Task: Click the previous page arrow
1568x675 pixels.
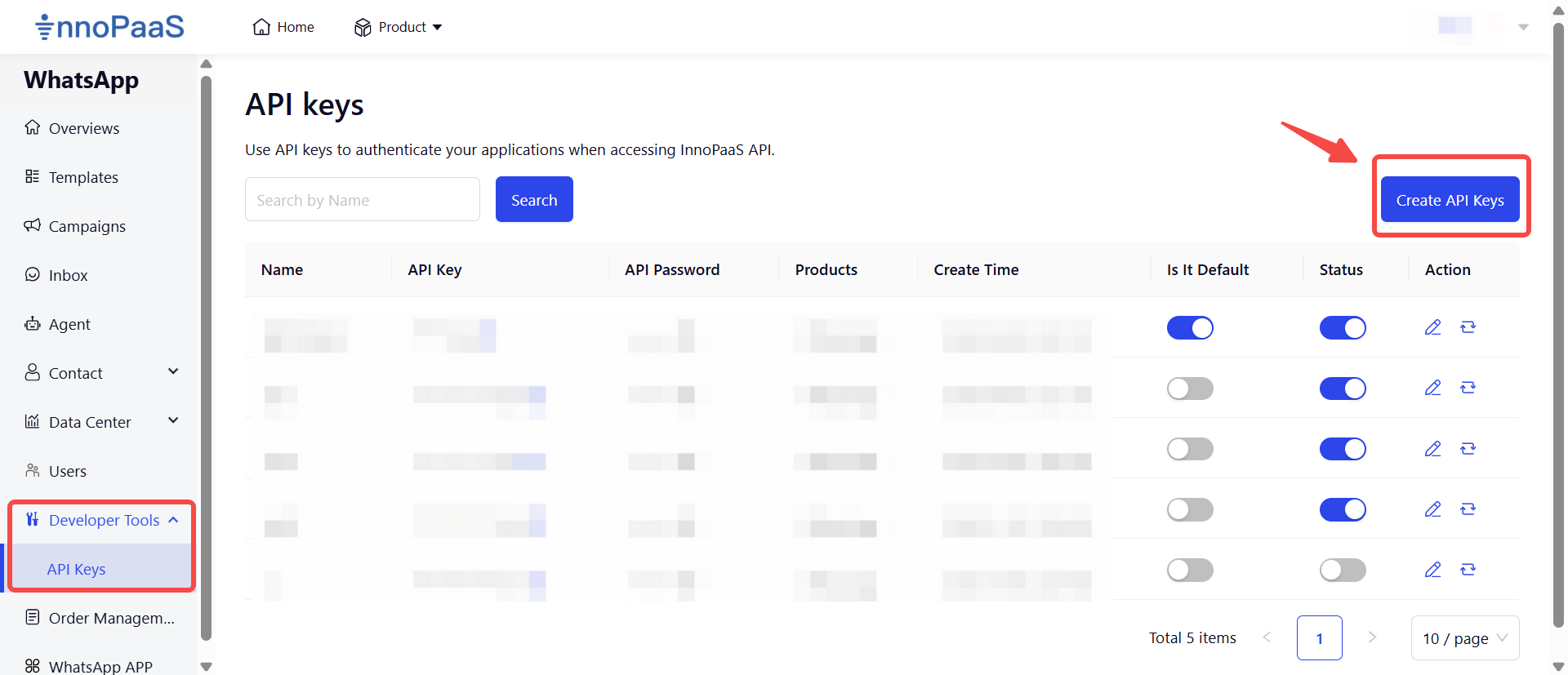Action: 1267,637
